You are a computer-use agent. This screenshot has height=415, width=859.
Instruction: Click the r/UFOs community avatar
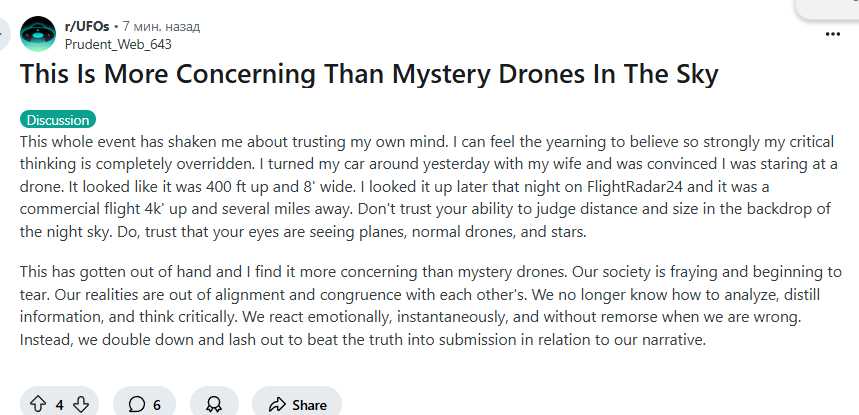[38, 34]
